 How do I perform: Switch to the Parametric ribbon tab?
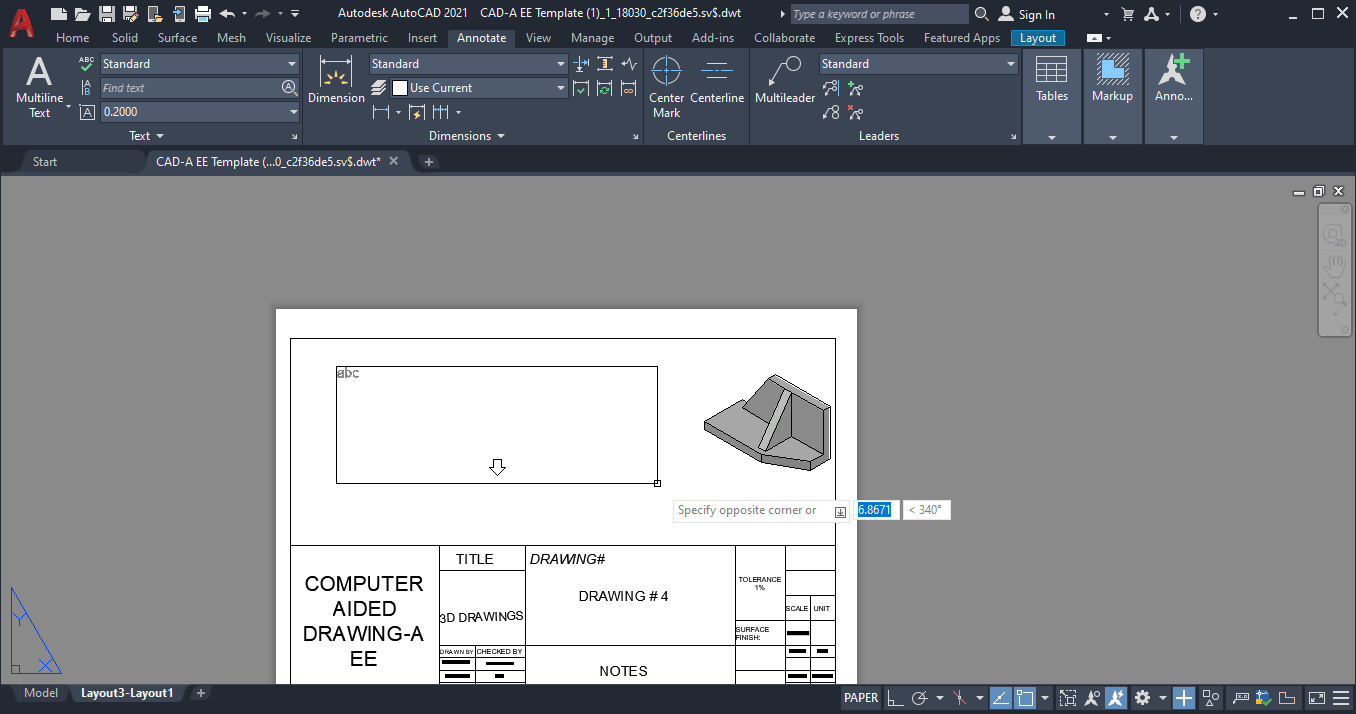[x=359, y=37]
